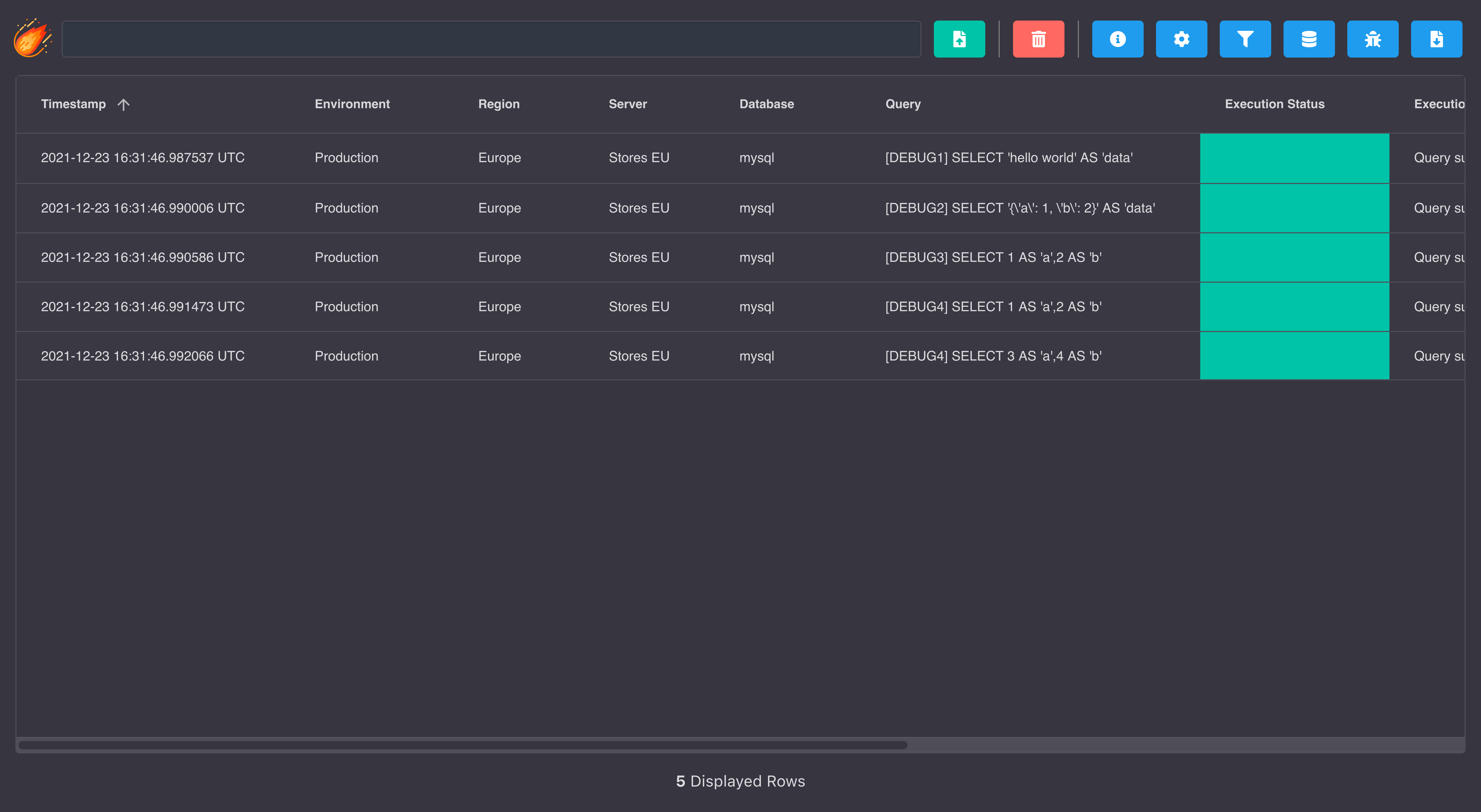Click 'Europe' in the DEBUG2 row

pyautogui.click(x=500, y=208)
